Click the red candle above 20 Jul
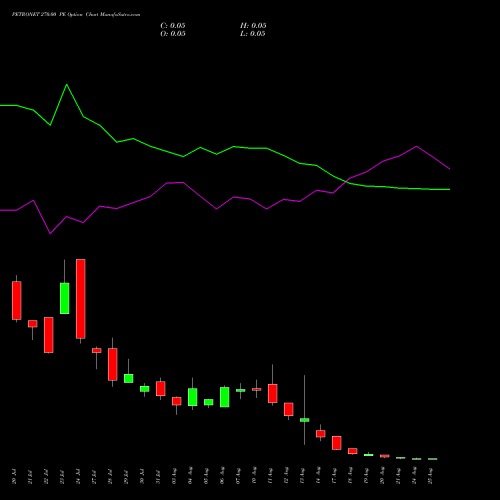The height and width of the screenshot is (500, 500). (x=17, y=300)
